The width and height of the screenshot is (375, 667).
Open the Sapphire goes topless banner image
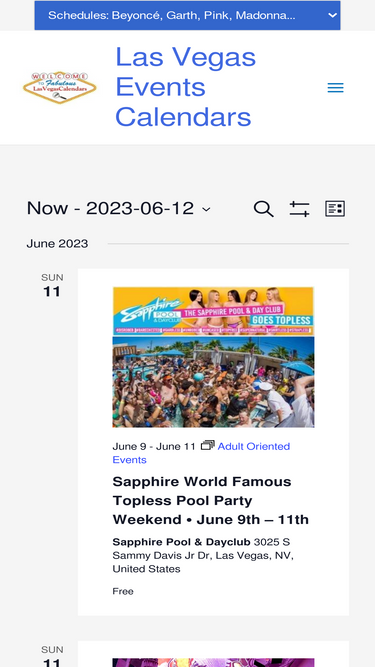click(x=213, y=311)
